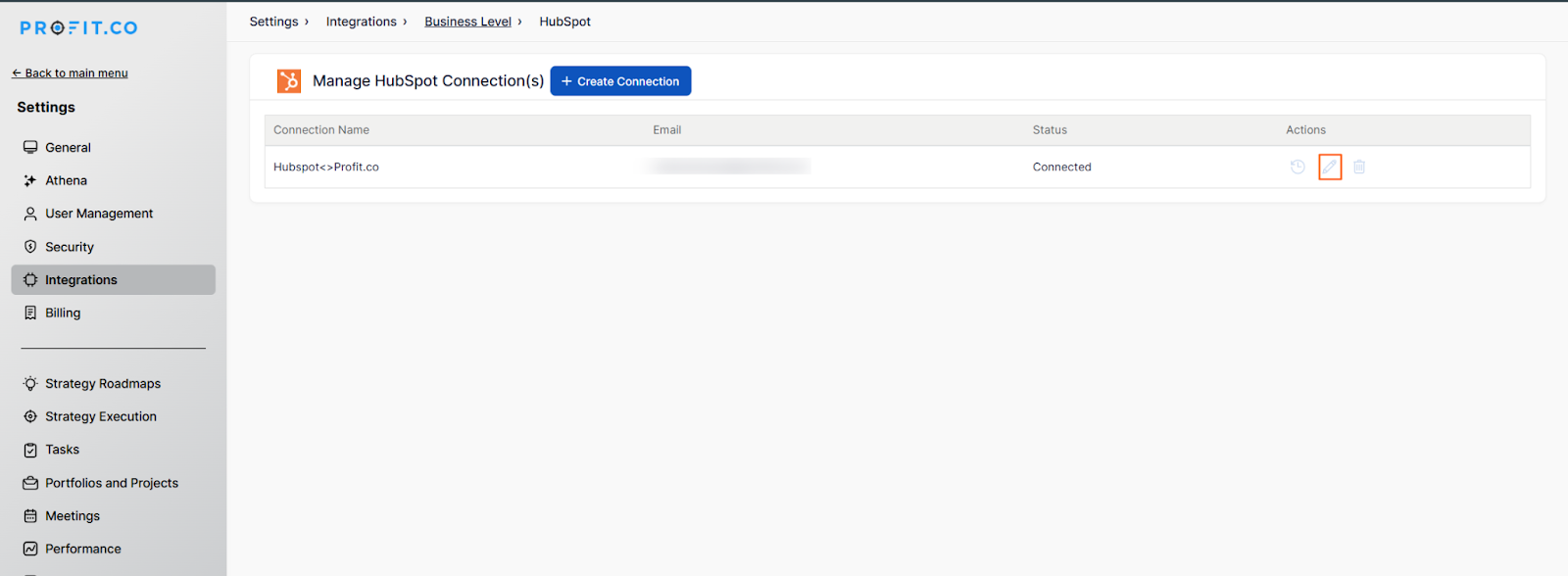Delete the Hubspot<>Profit.co connection
1568x576 pixels.
[x=1359, y=168]
